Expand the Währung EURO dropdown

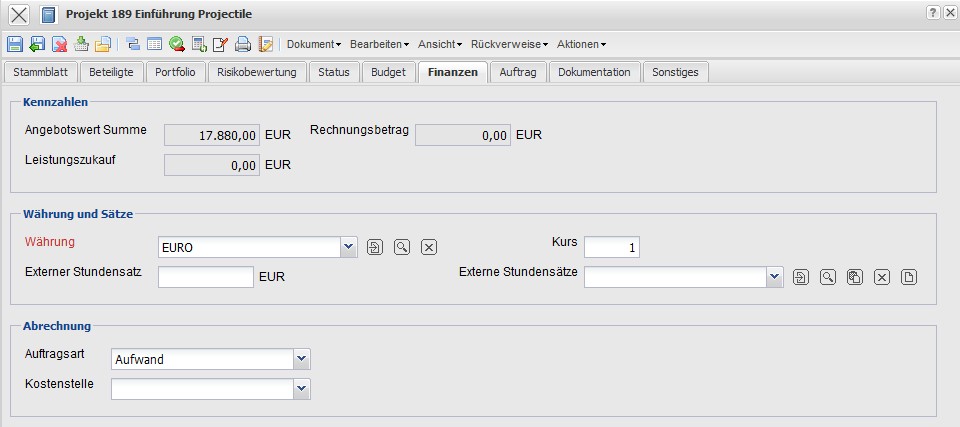[348, 247]
